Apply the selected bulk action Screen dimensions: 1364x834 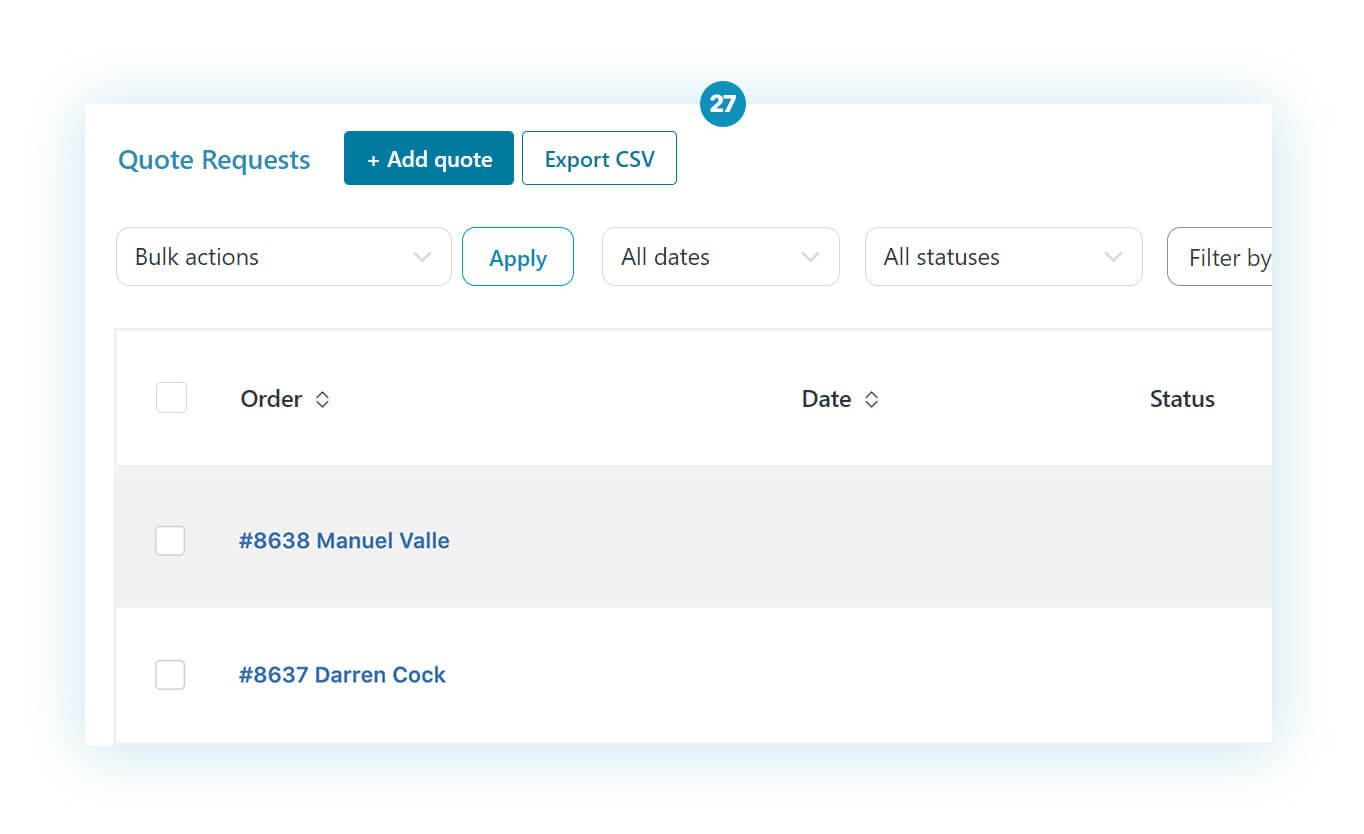tap(518, 257)
